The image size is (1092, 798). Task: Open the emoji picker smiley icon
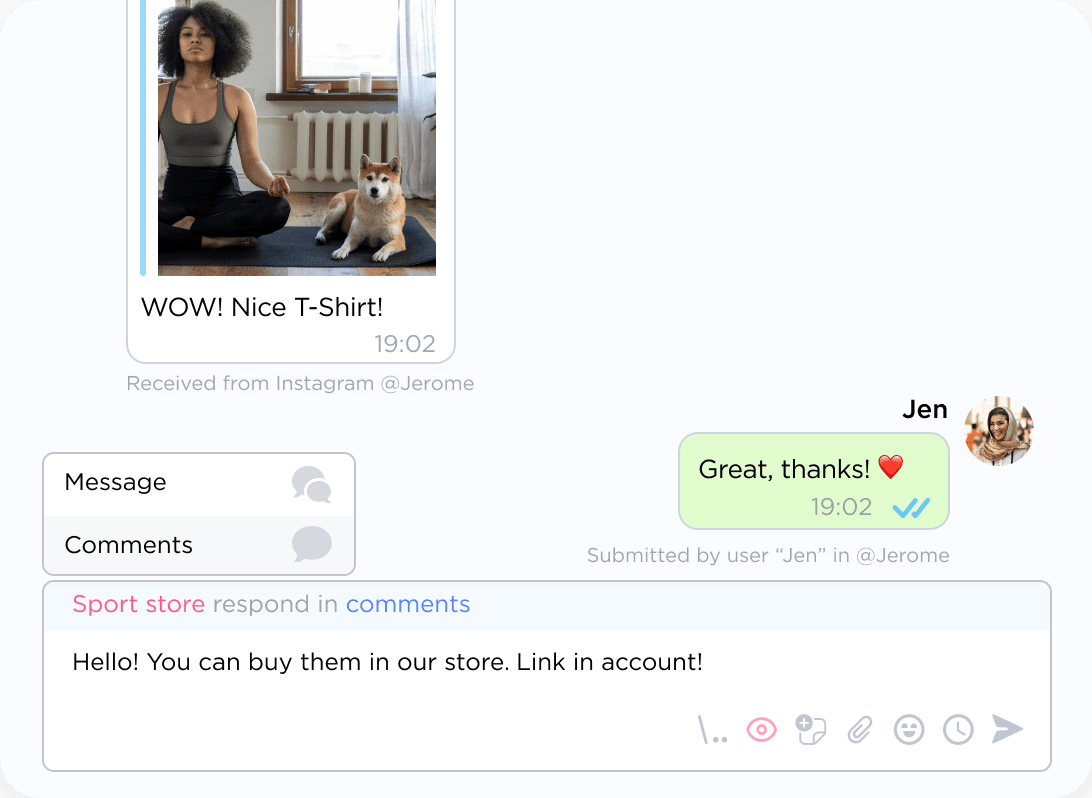(x=909, y=730)
